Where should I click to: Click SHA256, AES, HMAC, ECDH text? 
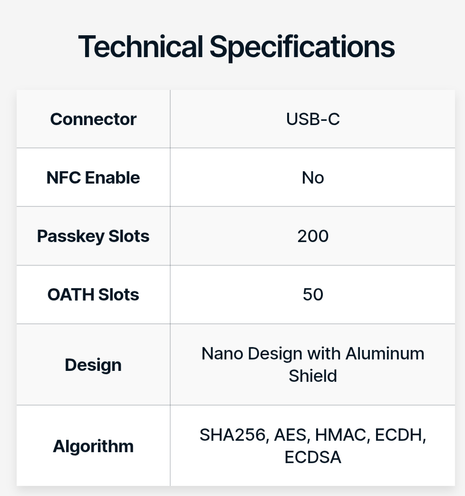pyautogui.click(x=313, y=435)
